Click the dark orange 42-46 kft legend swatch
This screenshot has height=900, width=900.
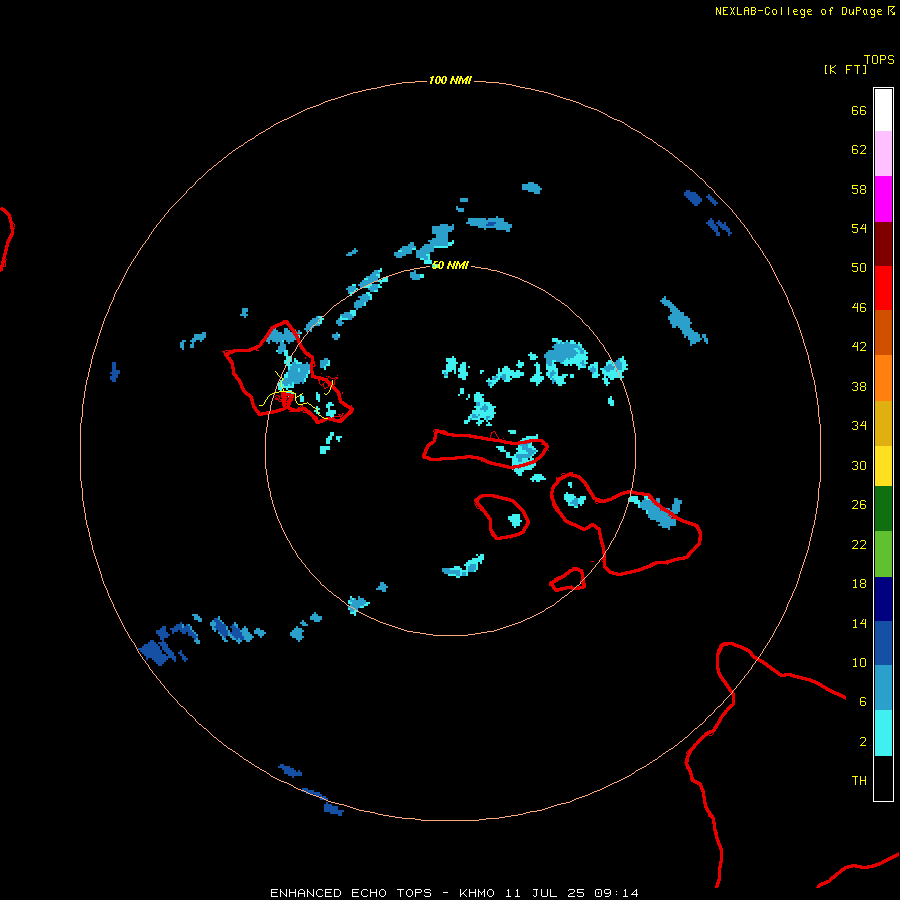[883, 333]
